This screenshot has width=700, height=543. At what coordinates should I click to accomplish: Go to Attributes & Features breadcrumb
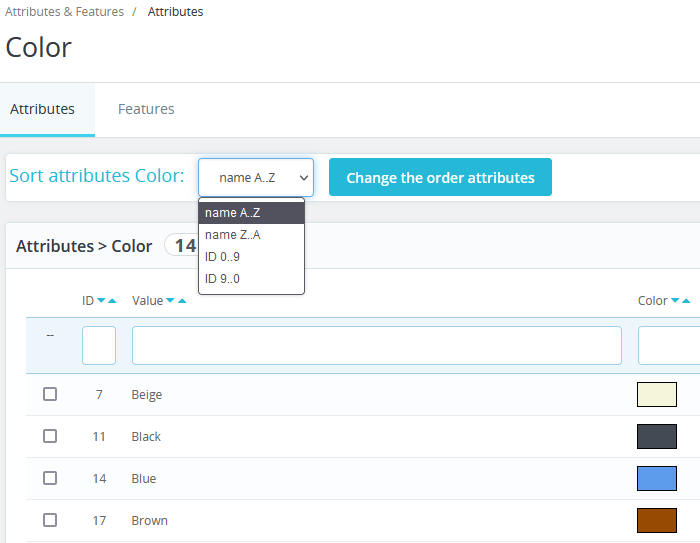(x=65, y=12)
